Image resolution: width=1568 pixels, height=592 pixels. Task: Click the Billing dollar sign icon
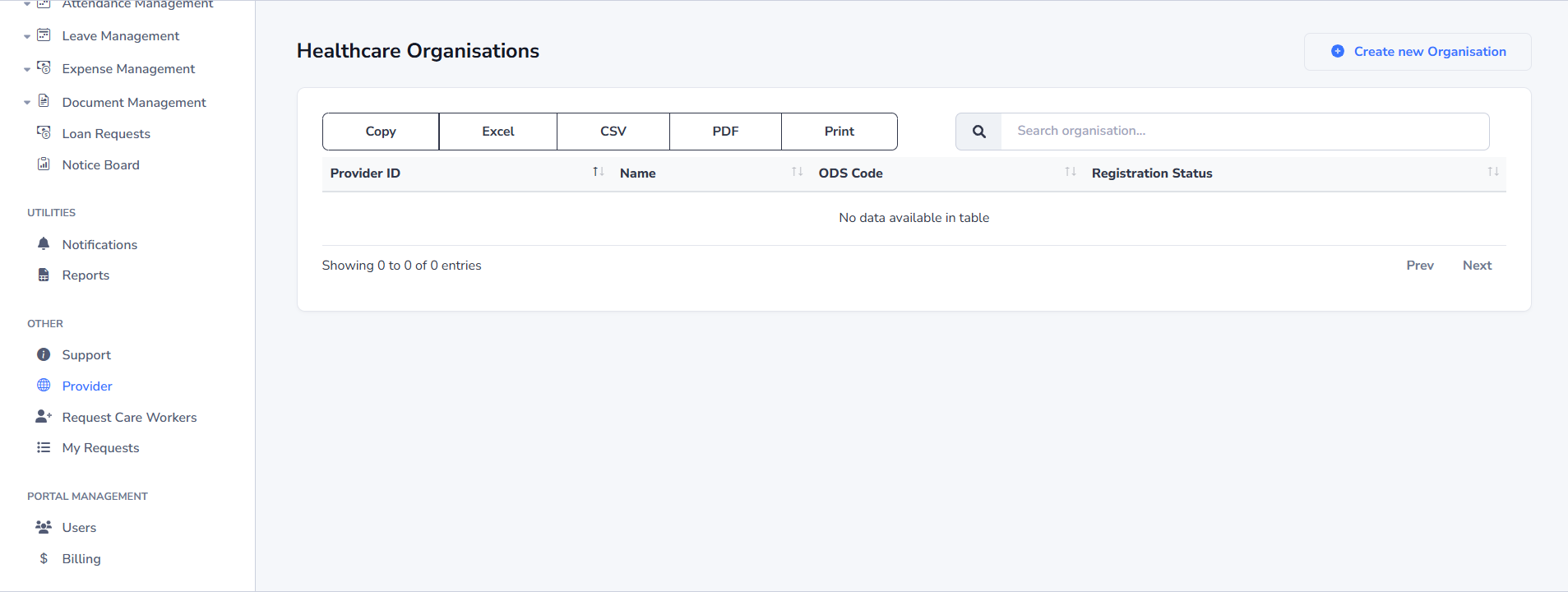coord(44,558)
